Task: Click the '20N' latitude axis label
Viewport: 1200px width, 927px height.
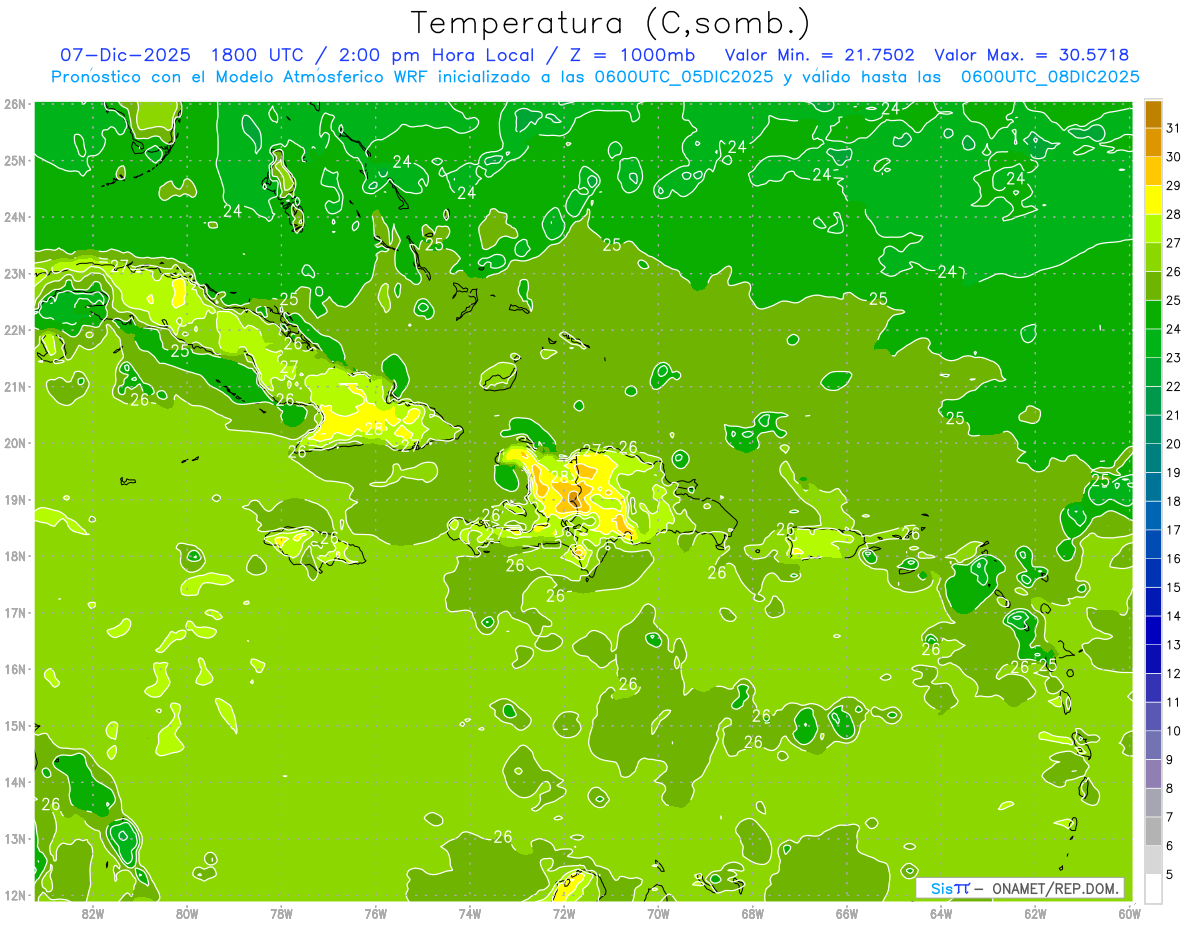Action: tap(15, 443)
